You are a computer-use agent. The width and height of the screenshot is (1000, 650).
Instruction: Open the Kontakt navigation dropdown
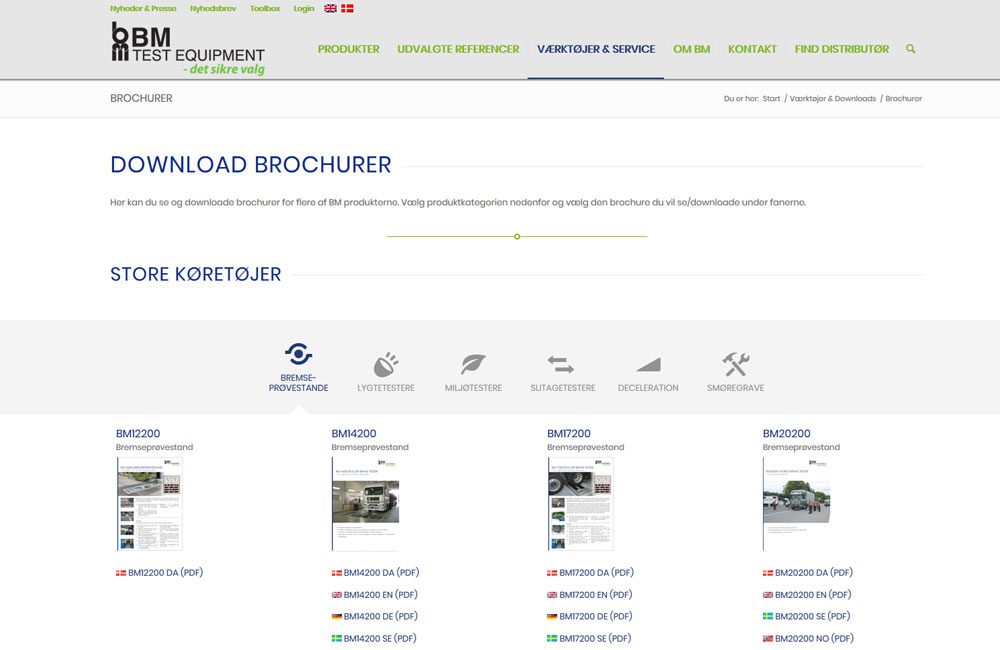point(752,48)
